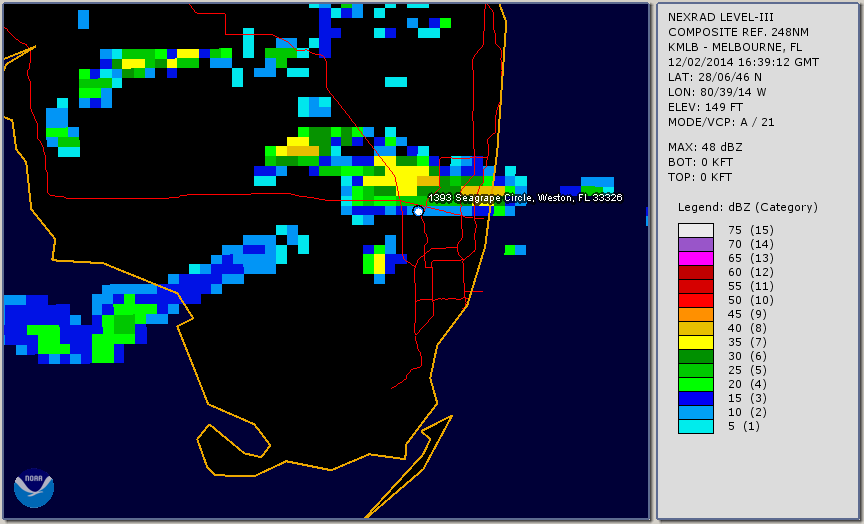Viewport: 864px width, 524px height.
Task: Click the NOAA logo emblem
Action: pyautogui.click(x=34, y=488)
